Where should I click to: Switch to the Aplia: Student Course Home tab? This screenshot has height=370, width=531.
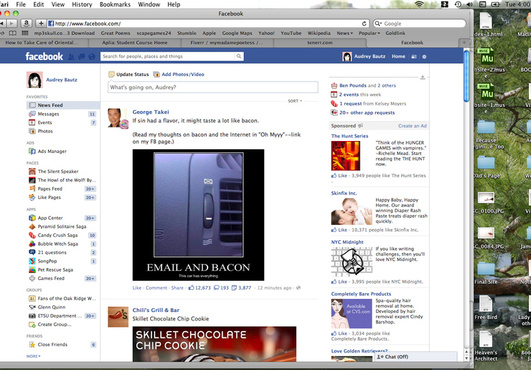(x=135, y=43)
